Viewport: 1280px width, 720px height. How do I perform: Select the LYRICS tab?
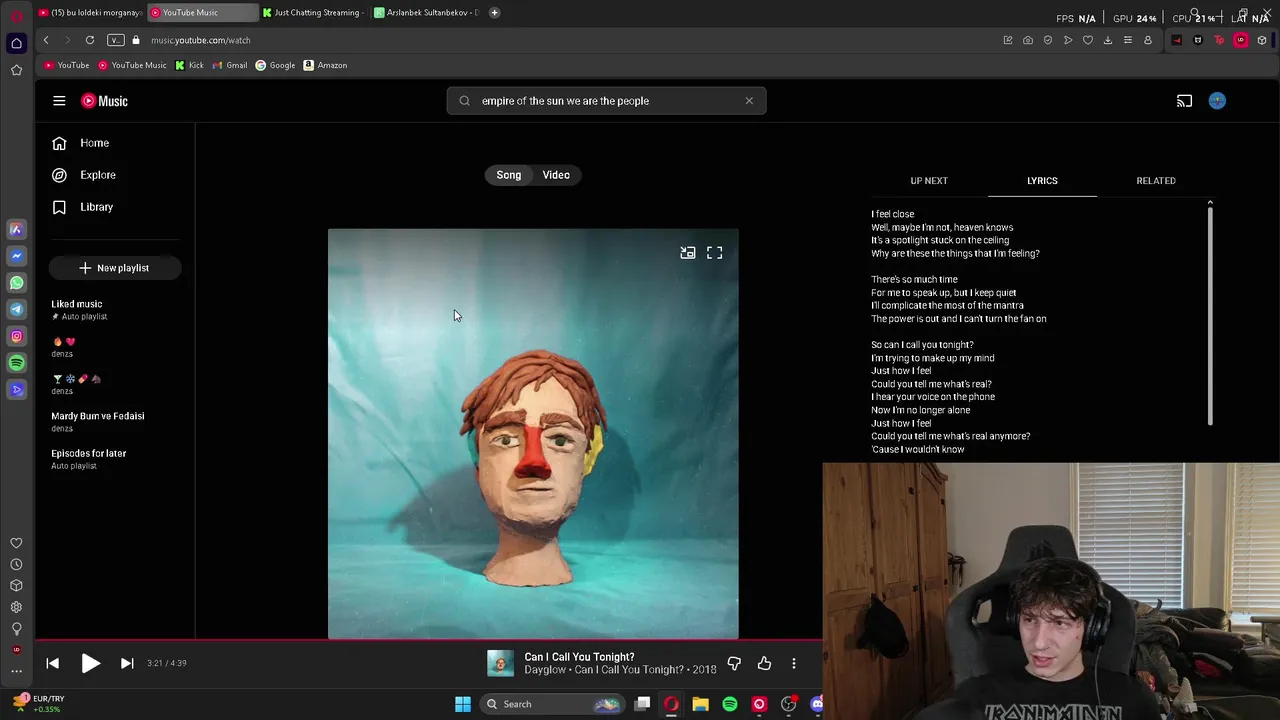[1042, 181]
